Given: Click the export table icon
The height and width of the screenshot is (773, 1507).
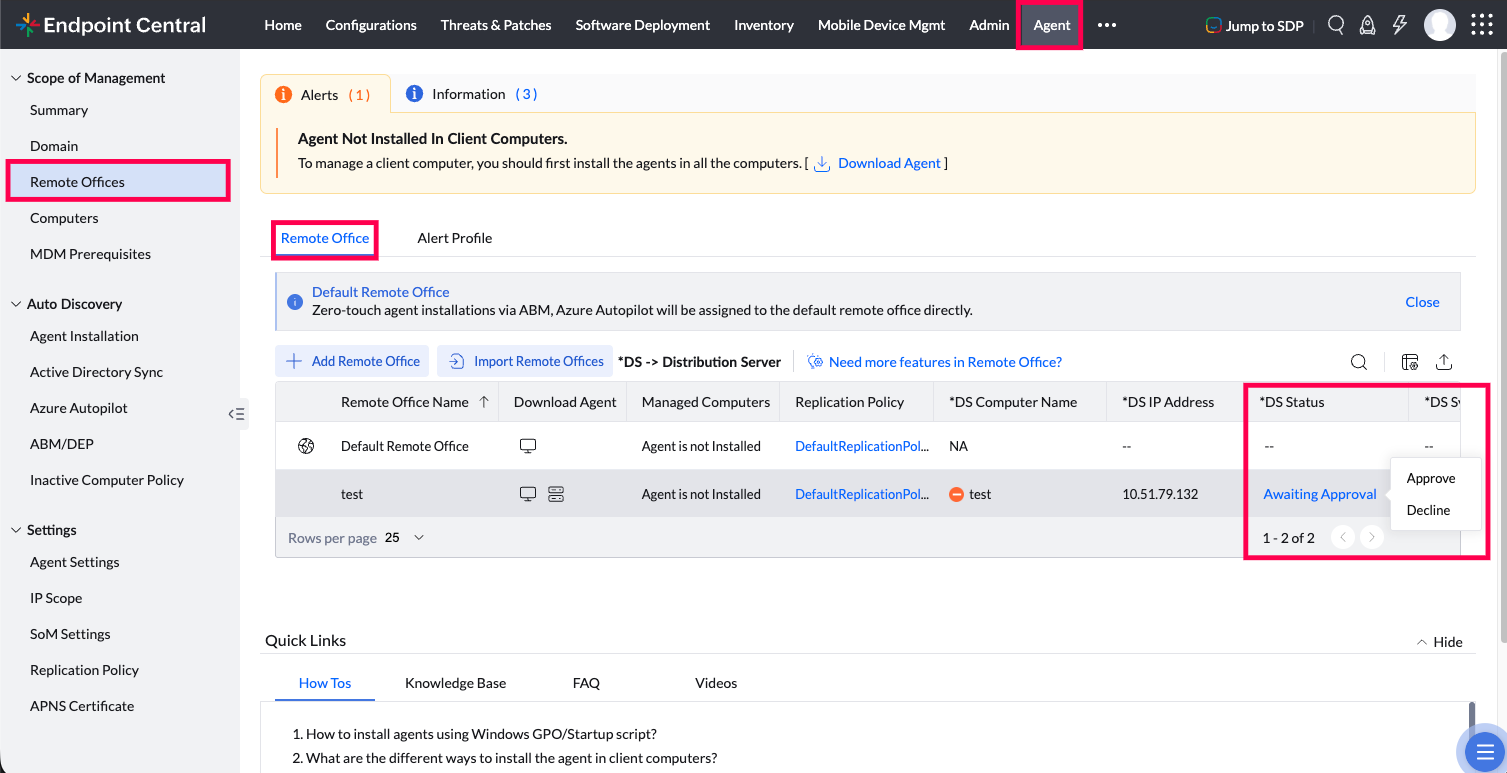Looking at the screenshot, I should [x=1443, y=362].
